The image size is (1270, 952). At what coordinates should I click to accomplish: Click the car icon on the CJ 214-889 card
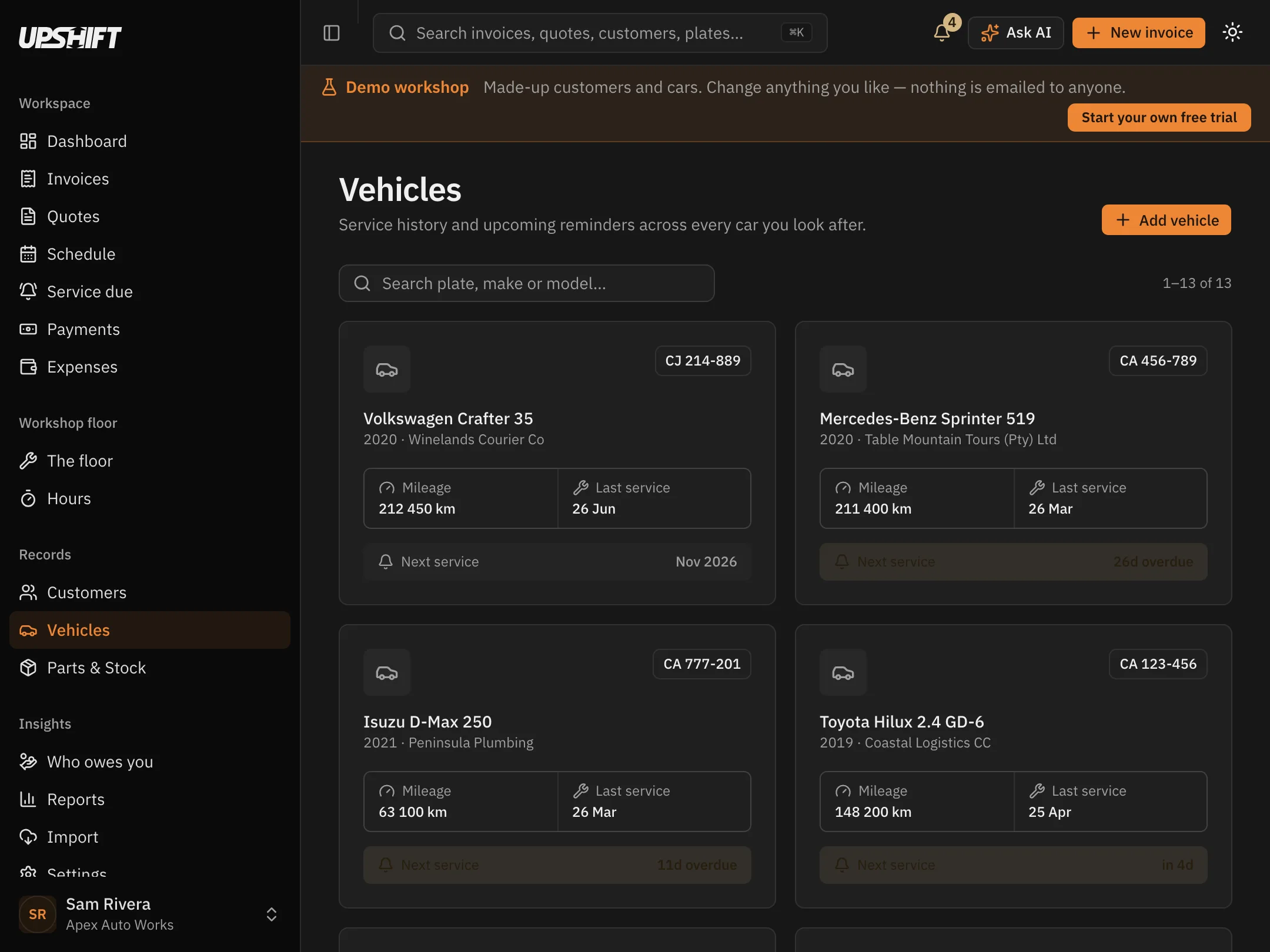pos(387,369)
